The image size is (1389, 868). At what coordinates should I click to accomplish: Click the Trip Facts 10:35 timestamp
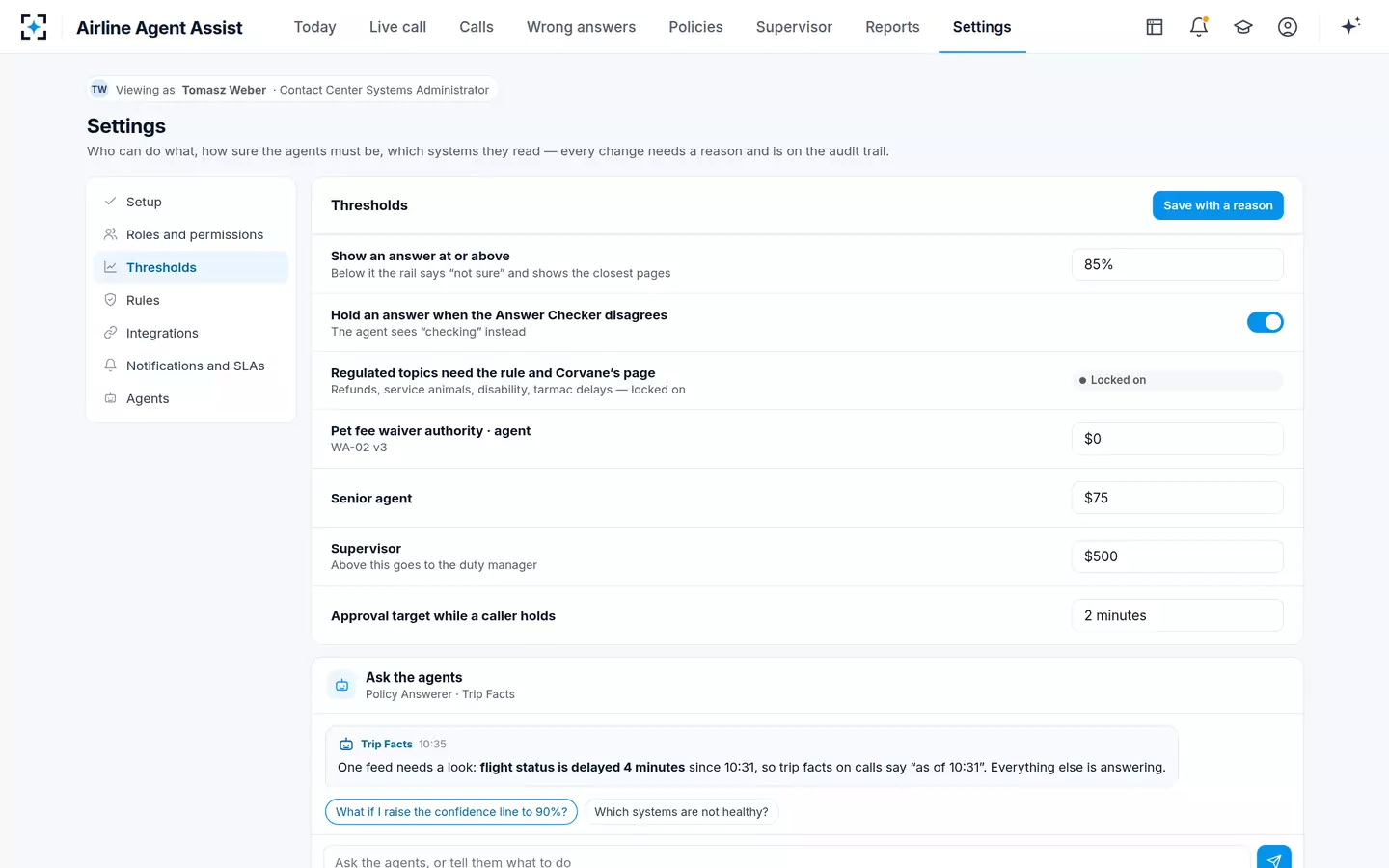pos(432,745)
